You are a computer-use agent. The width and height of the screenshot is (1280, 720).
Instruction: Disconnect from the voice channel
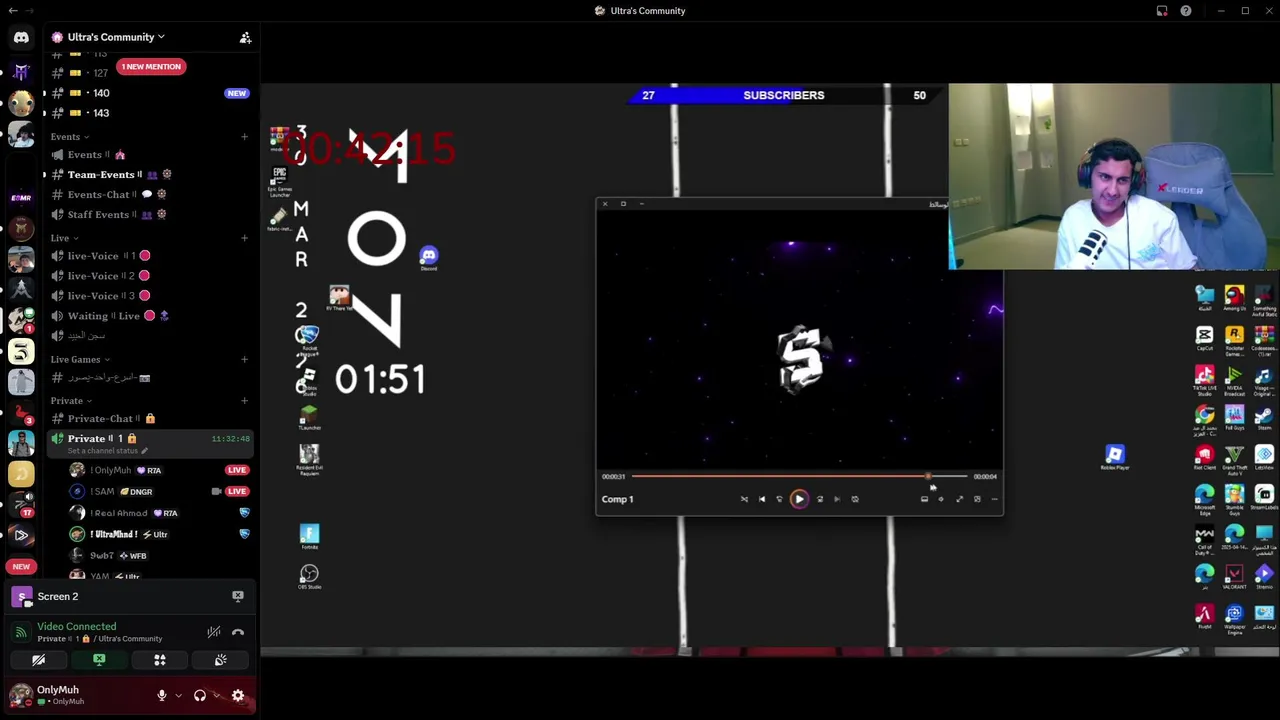click(x=238, y=632)
